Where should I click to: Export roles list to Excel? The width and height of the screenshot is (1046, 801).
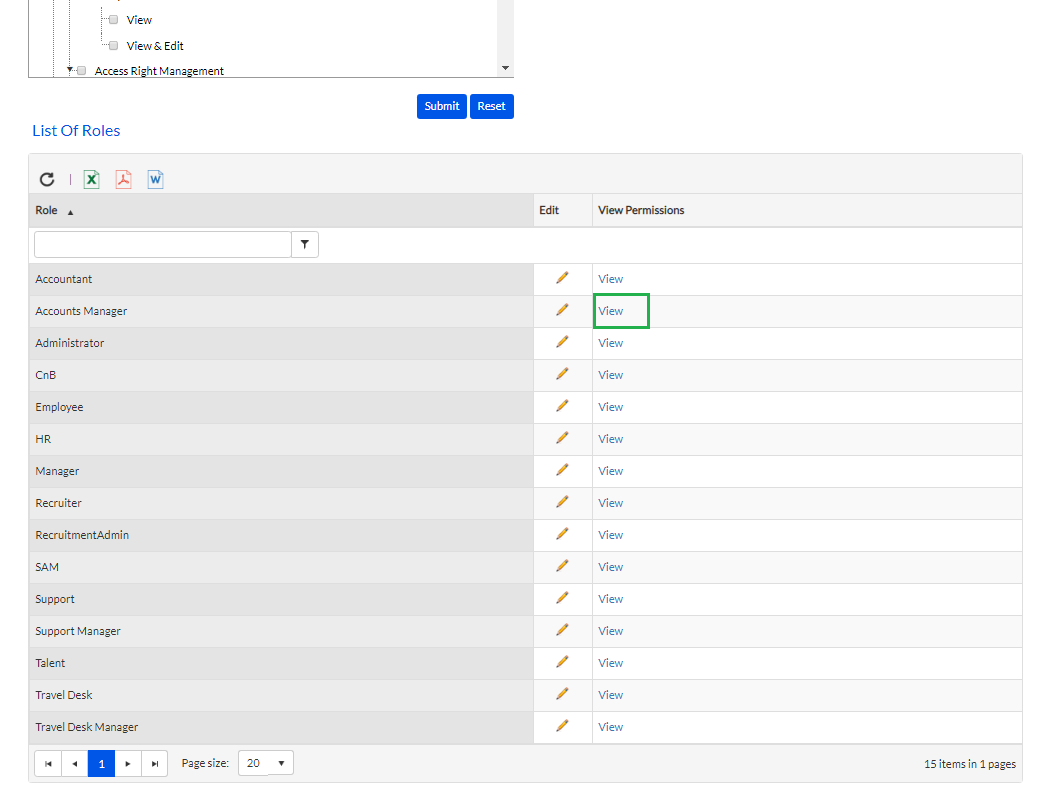(x=91, y=180)
